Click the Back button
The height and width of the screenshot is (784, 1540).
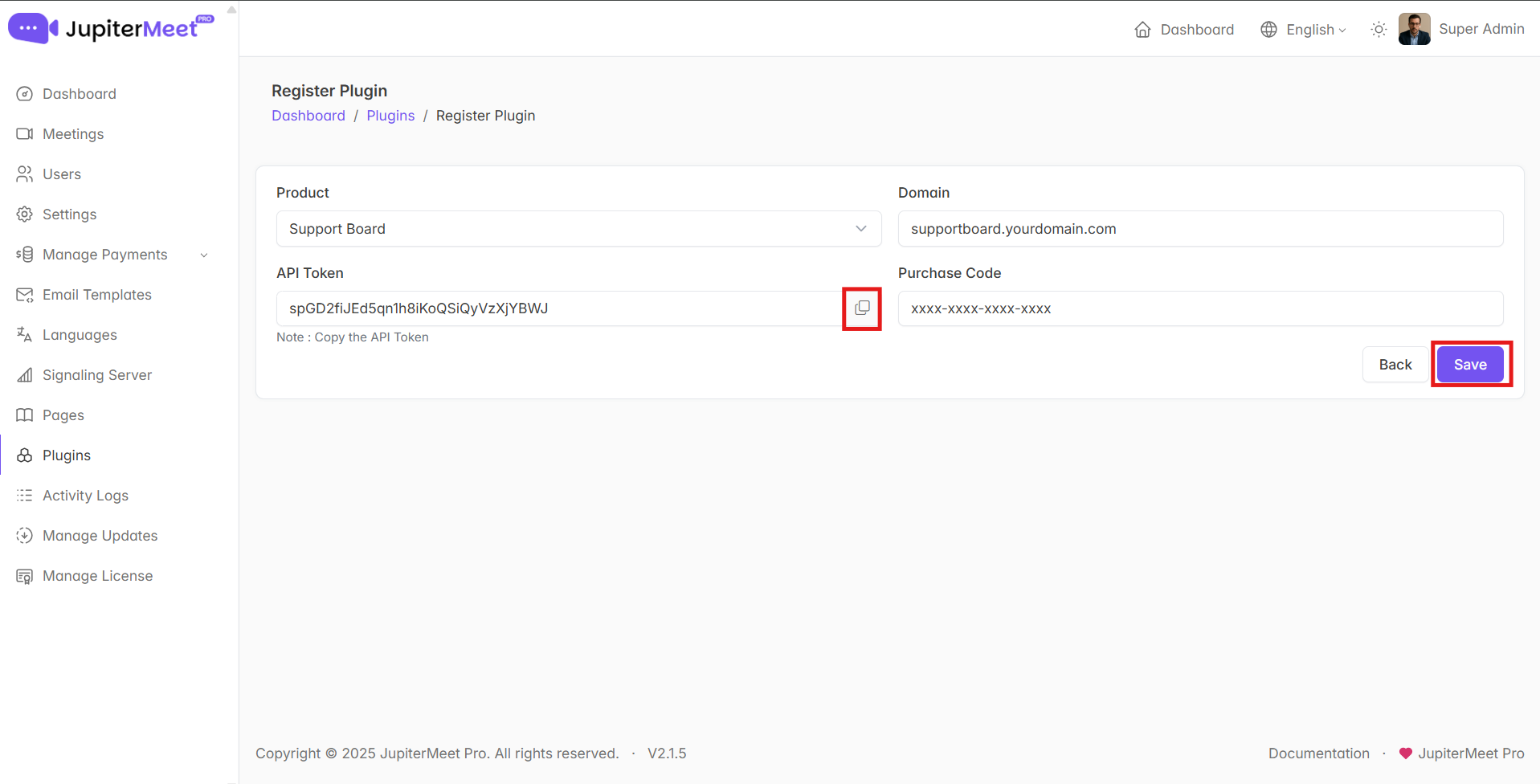point(1395,365)
